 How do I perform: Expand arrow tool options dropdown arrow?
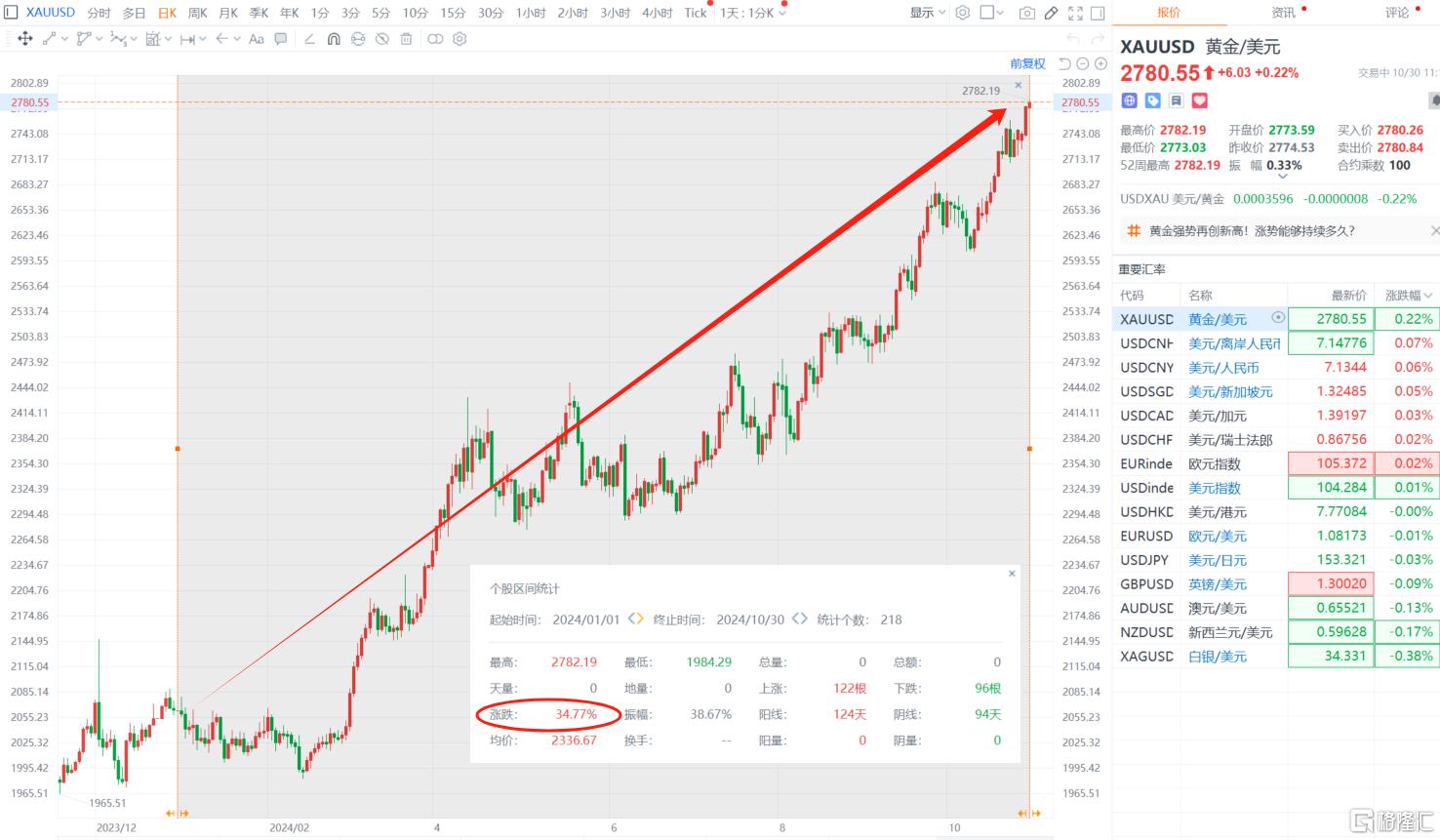pos(237,39)
